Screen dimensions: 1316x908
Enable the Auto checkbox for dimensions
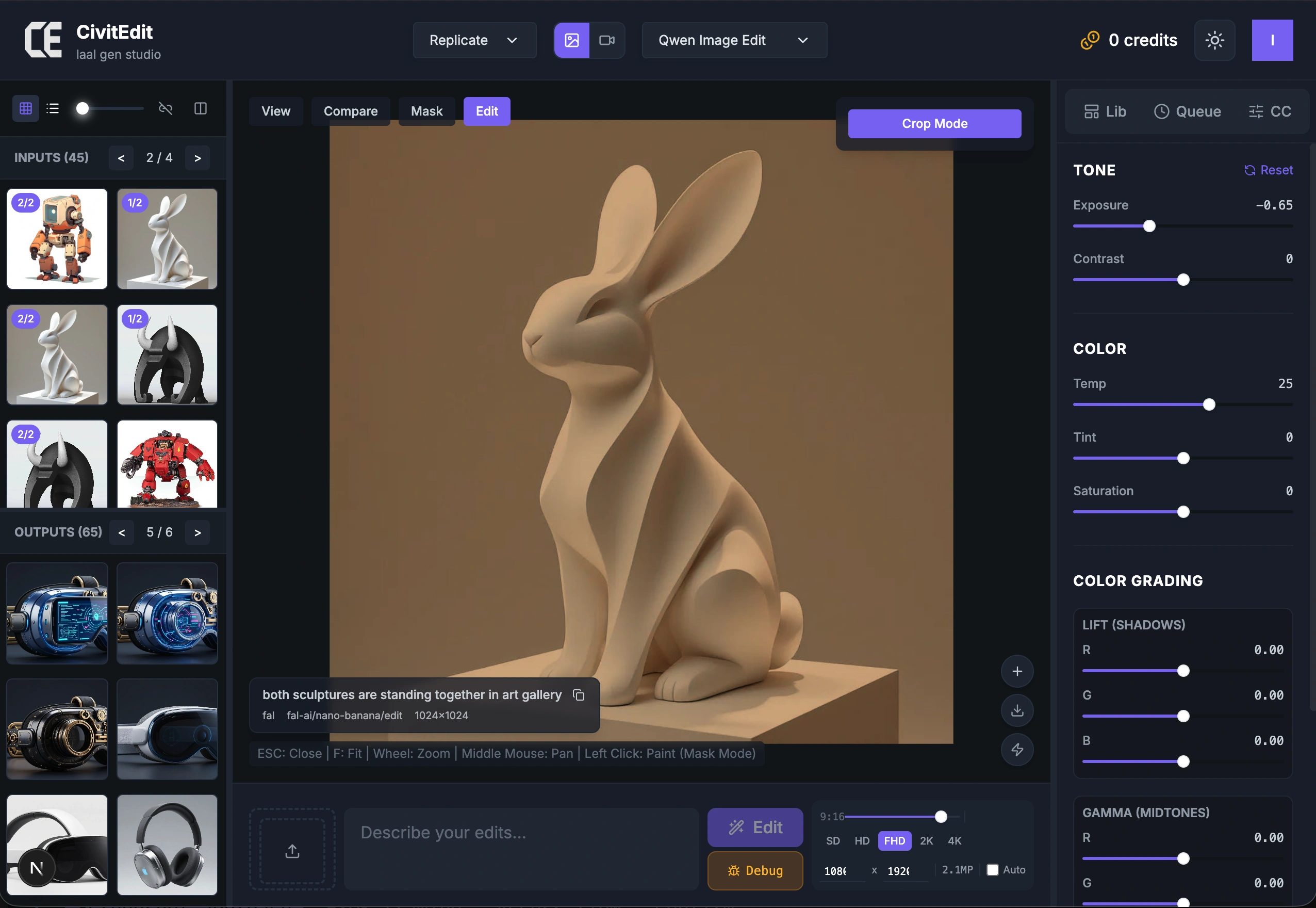(x=992, y=870)
